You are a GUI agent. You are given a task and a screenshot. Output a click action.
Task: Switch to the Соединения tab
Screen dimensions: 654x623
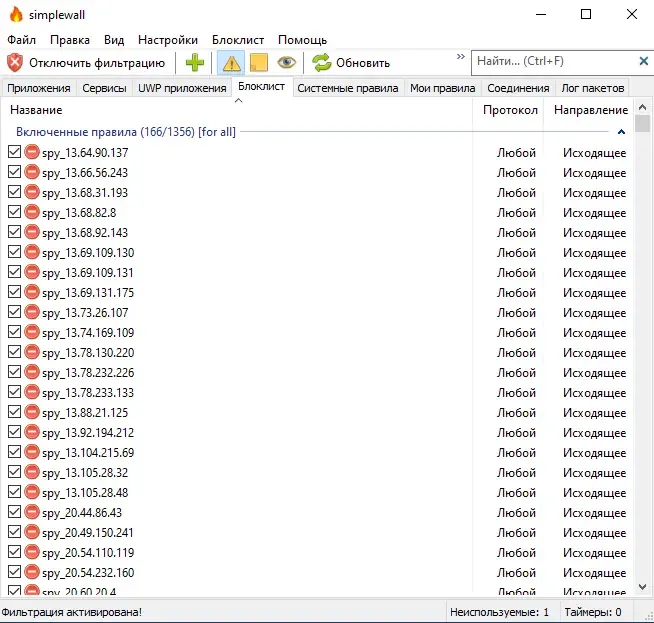pos(518,88)
